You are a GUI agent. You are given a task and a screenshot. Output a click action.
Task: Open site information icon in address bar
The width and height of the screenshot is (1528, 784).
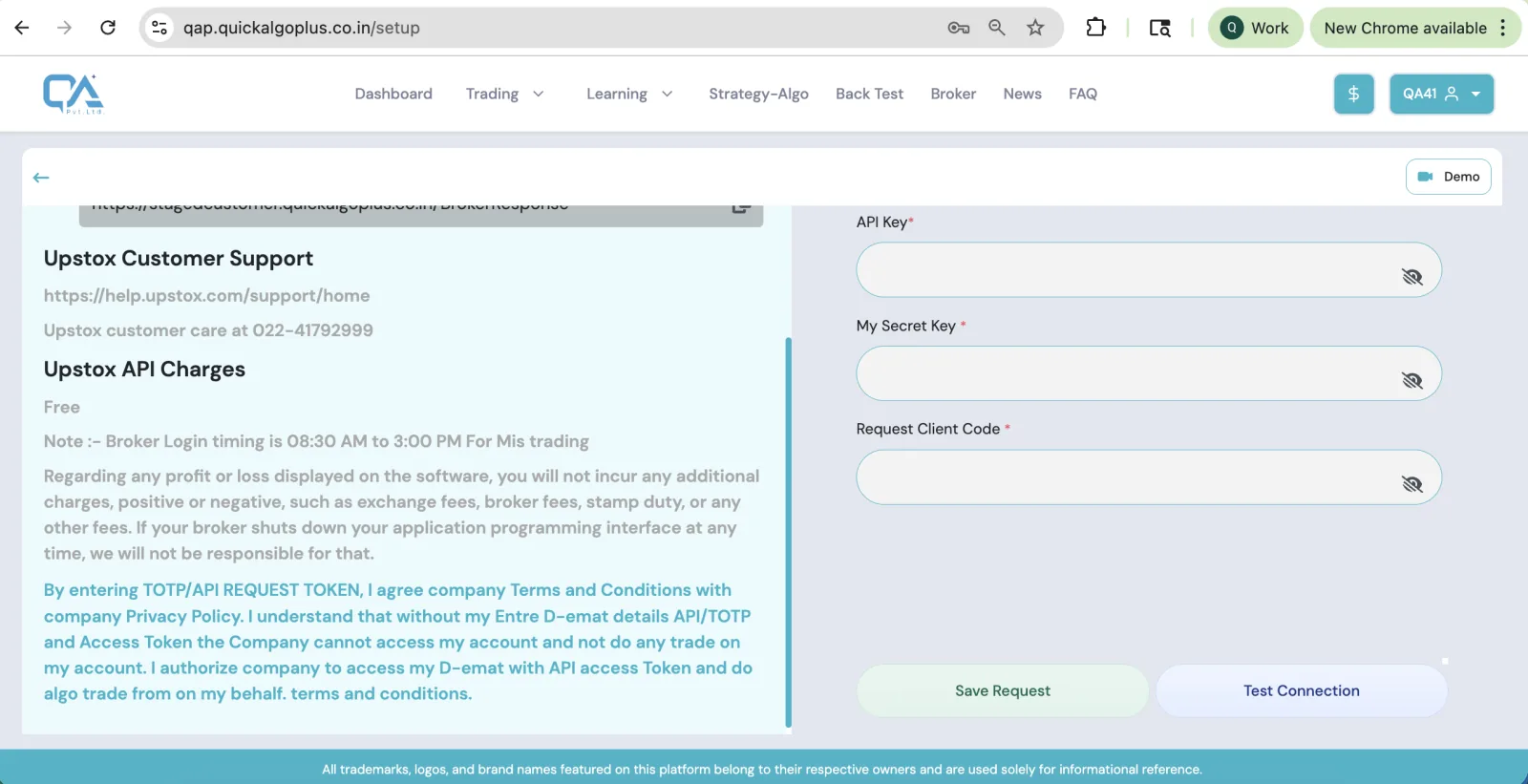(159, 28)
